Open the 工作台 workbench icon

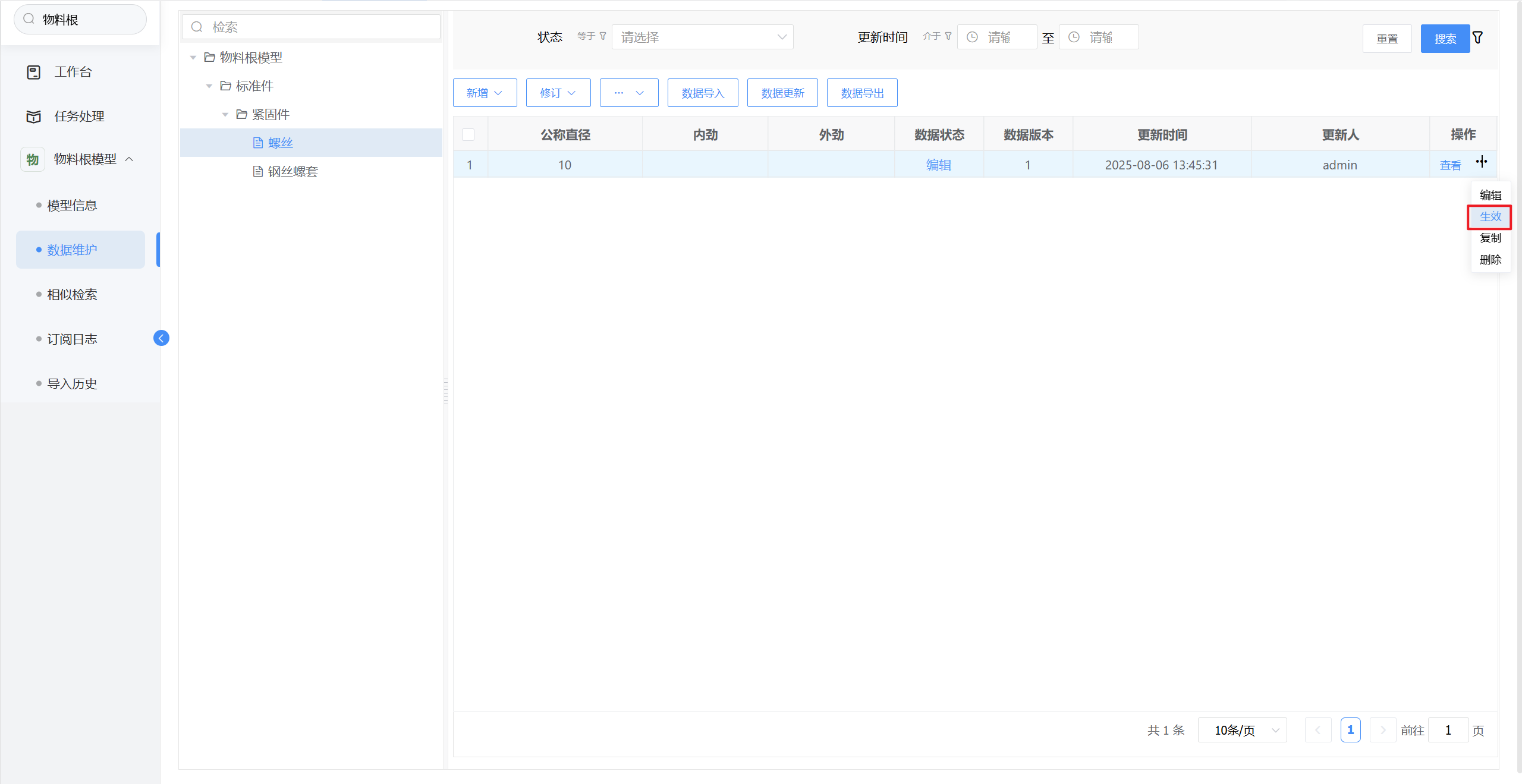pyautogui.click(x=34, y=73)
